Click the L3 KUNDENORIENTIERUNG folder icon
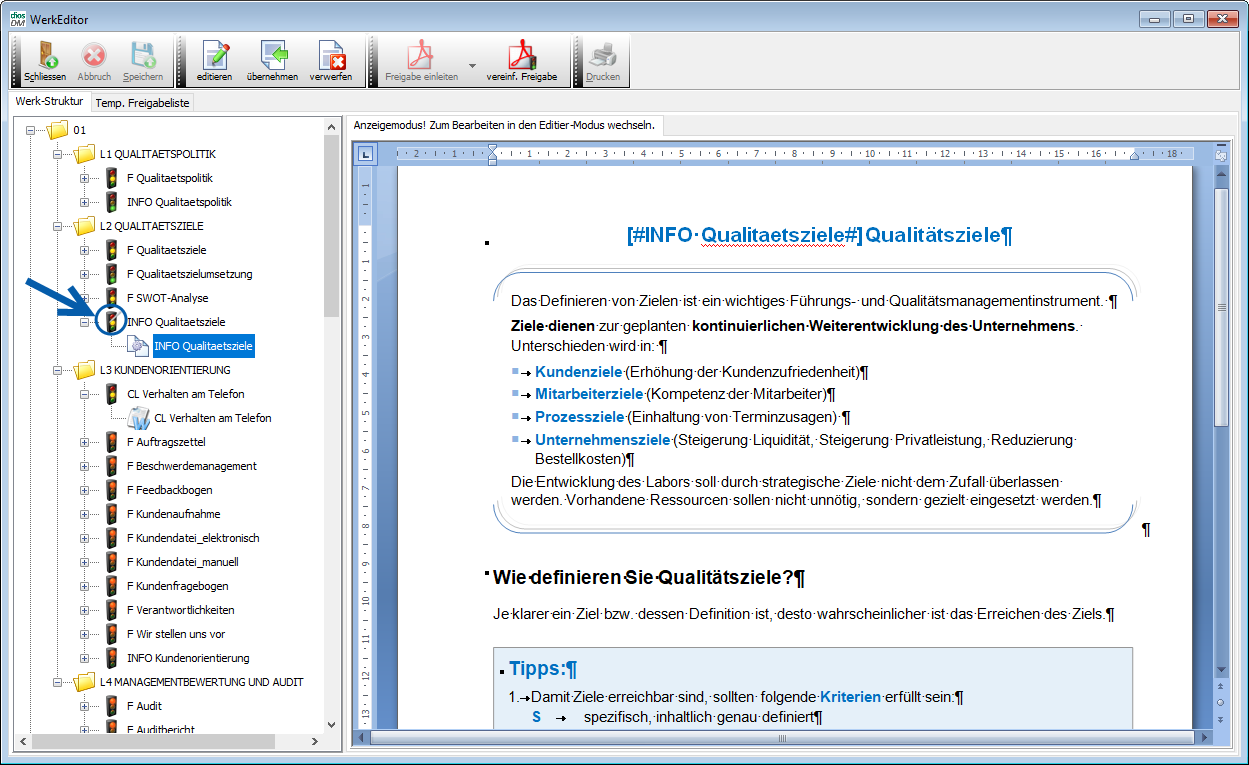 tap(85, 370)
